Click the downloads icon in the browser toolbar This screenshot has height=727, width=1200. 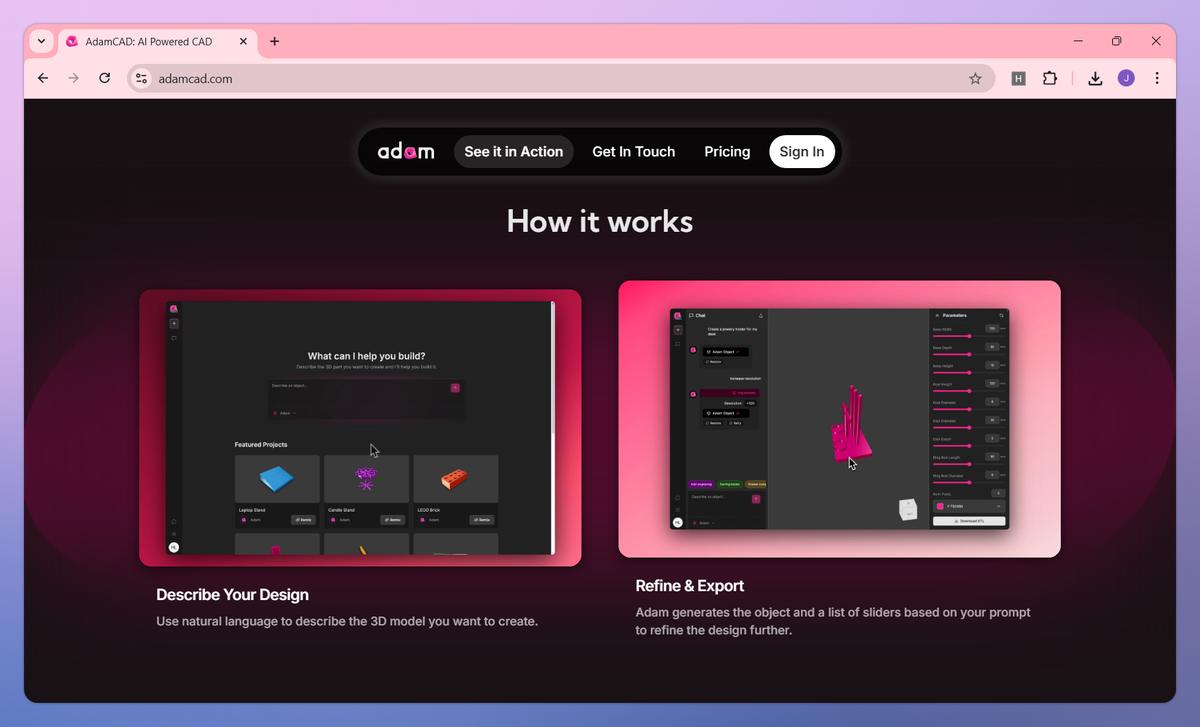tap(1095, 77)
